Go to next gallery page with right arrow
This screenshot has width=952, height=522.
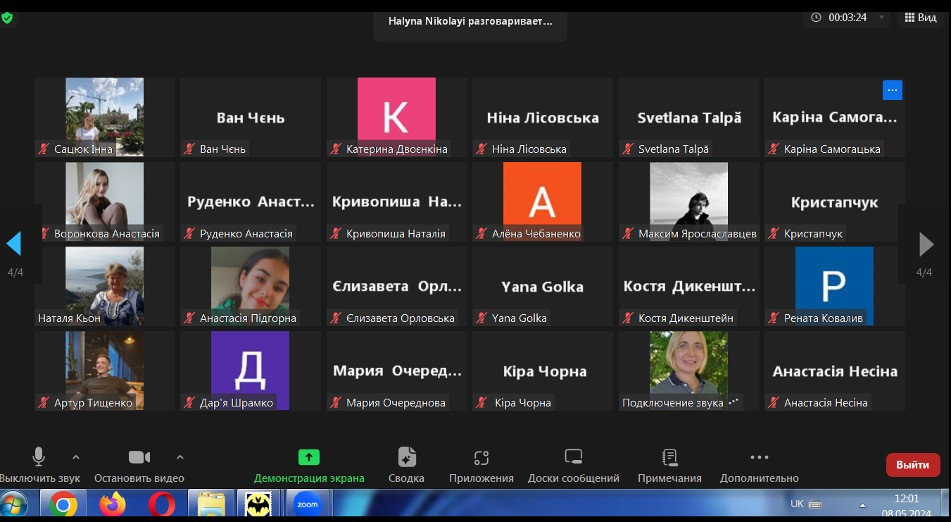tap(926, 244)
